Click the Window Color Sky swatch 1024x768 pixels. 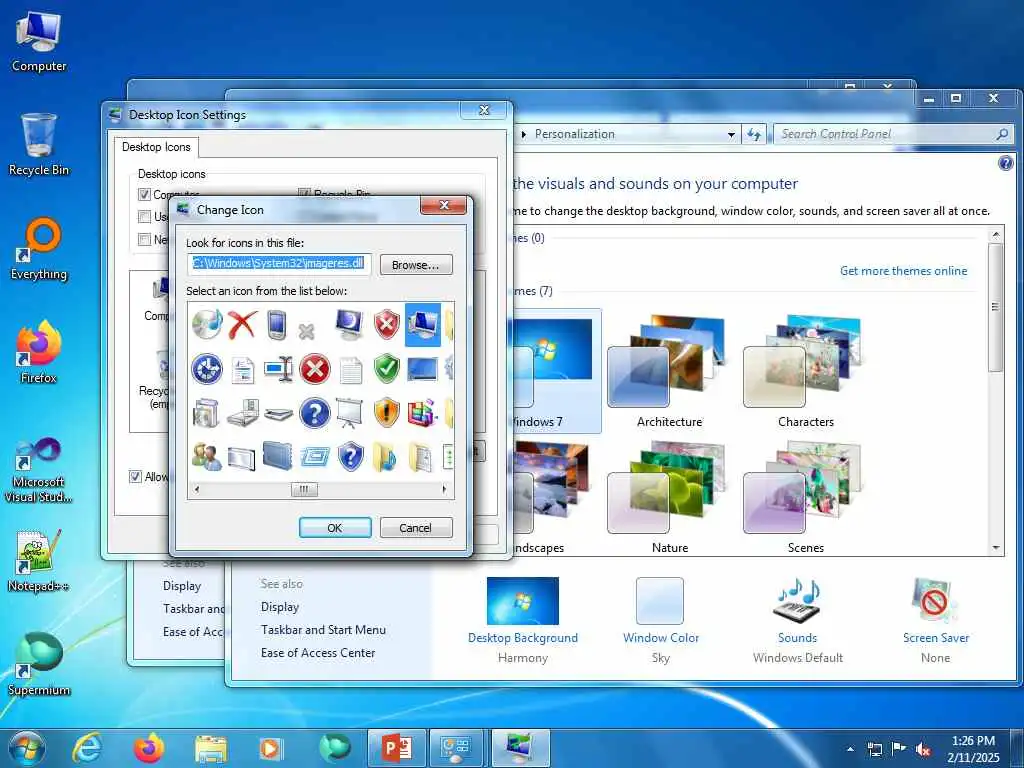(660, 601)
